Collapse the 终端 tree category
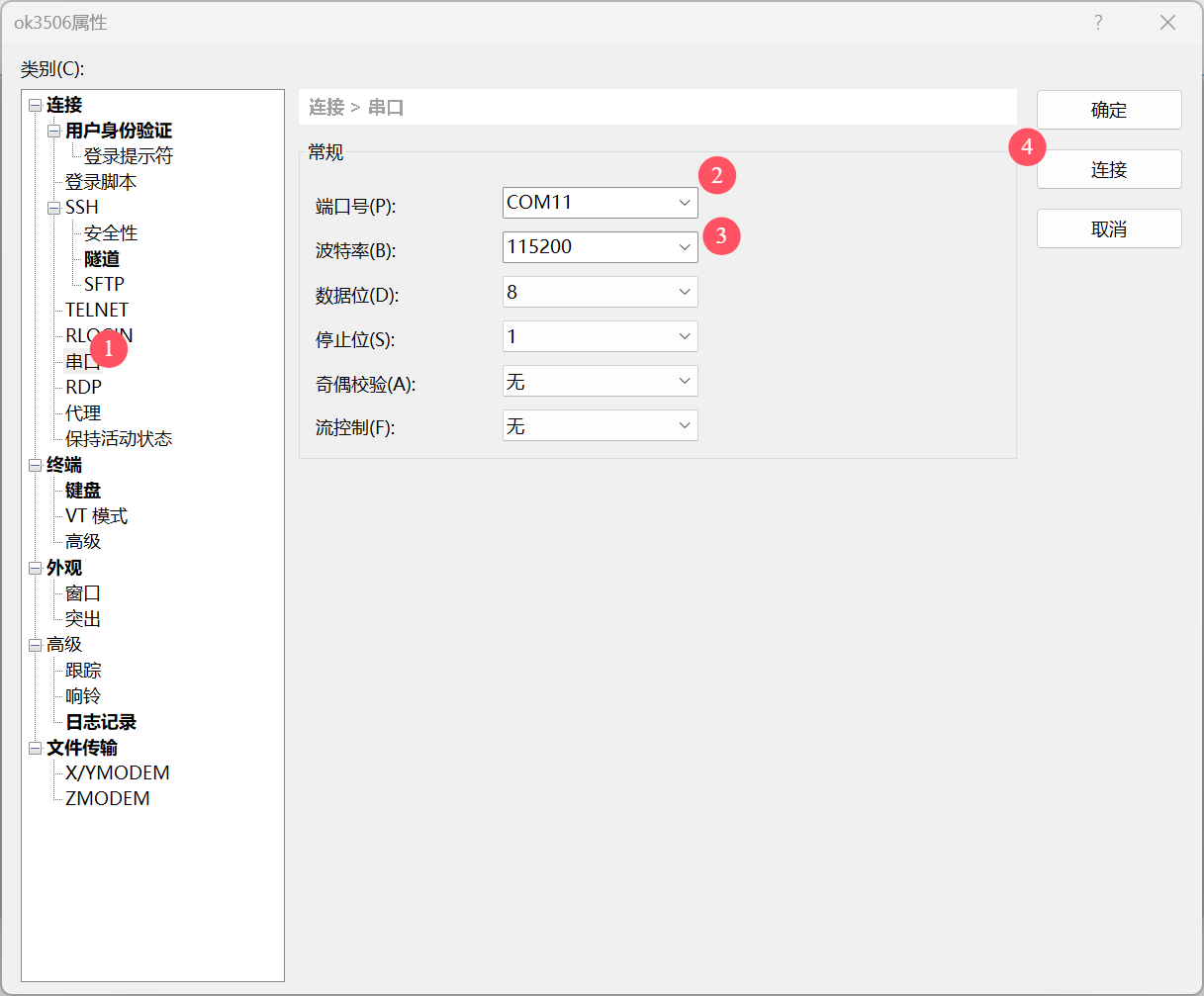Image resolution: width=1204 pixels, height=996 pixels. 36,465
